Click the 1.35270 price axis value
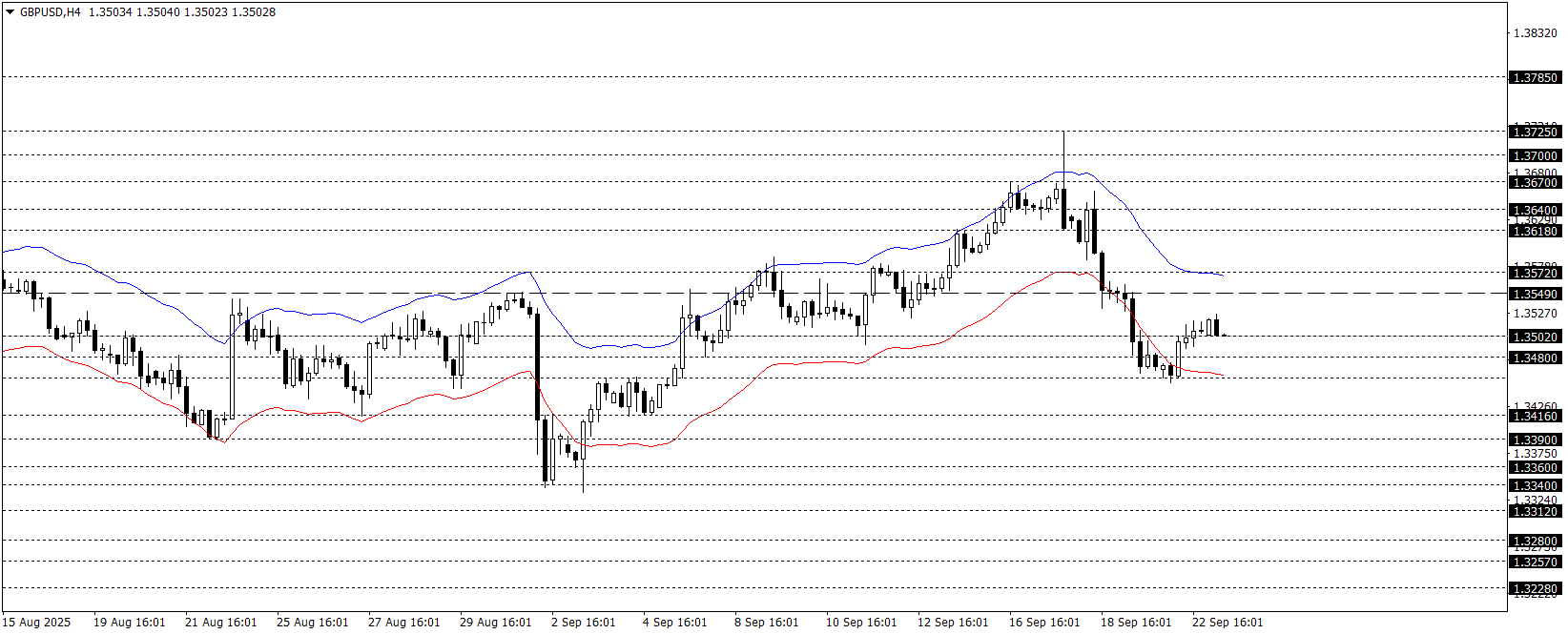This screenshot has height=634, width=1568. click(1536, 313)
